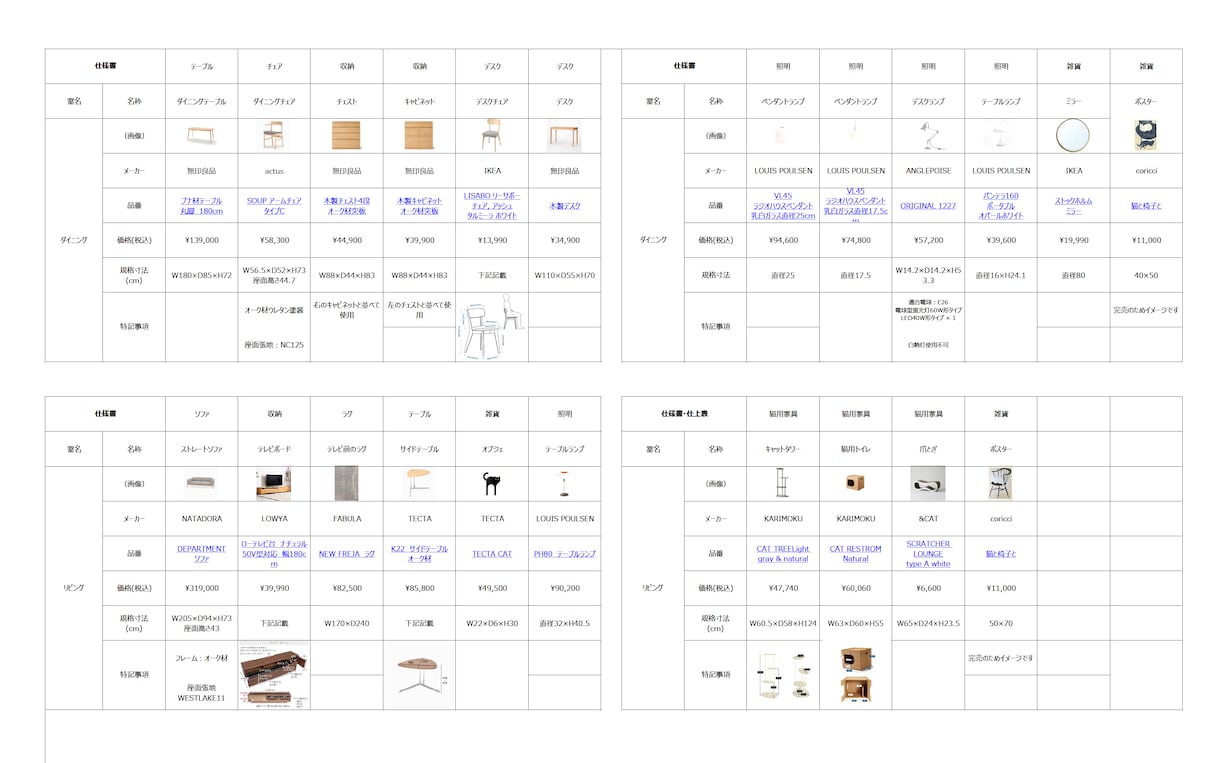Select the LISABO chair dimension diagram
The image size is (1220, 763).
tap(491, 327)
